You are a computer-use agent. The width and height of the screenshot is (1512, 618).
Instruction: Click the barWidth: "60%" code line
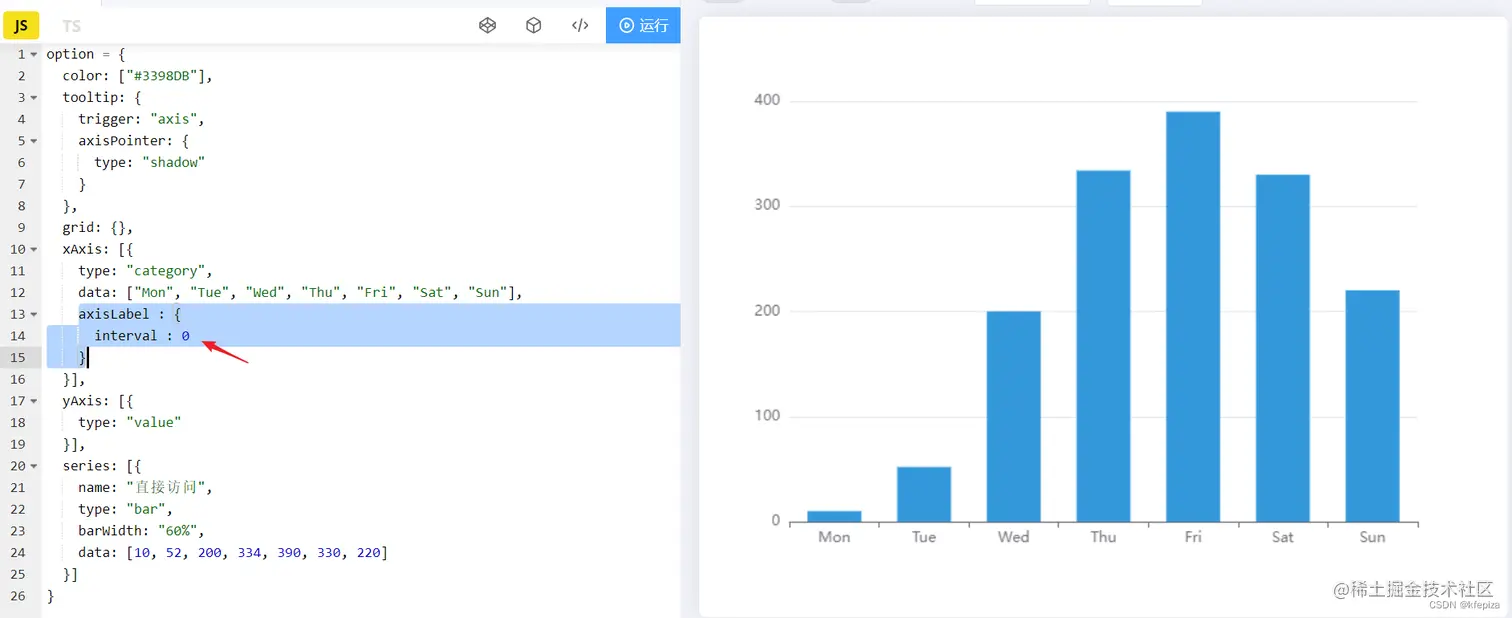[x=142, y=530]
